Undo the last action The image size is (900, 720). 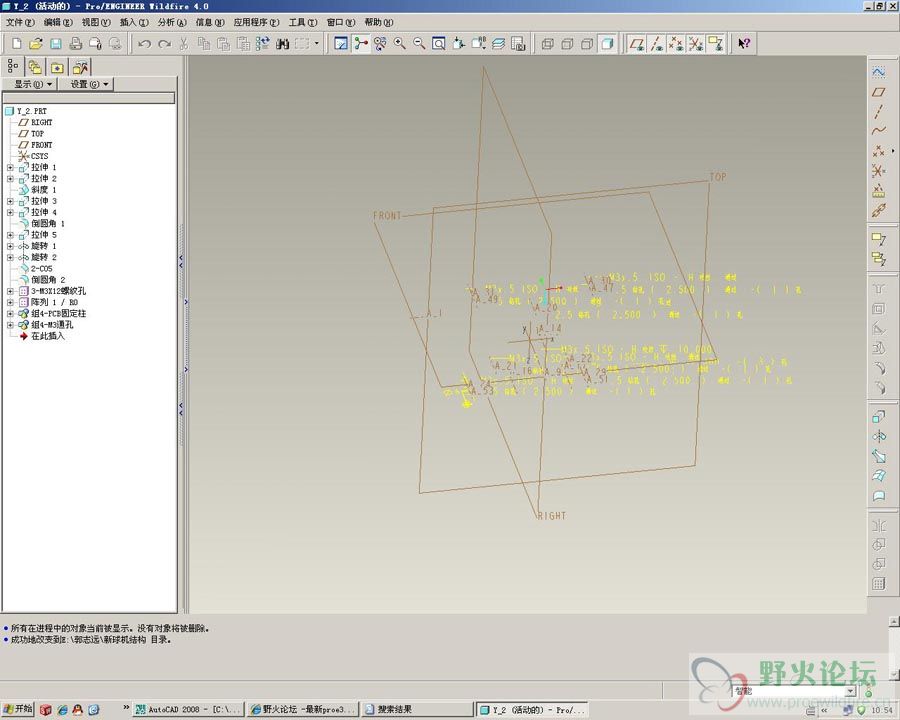(144, 44)
